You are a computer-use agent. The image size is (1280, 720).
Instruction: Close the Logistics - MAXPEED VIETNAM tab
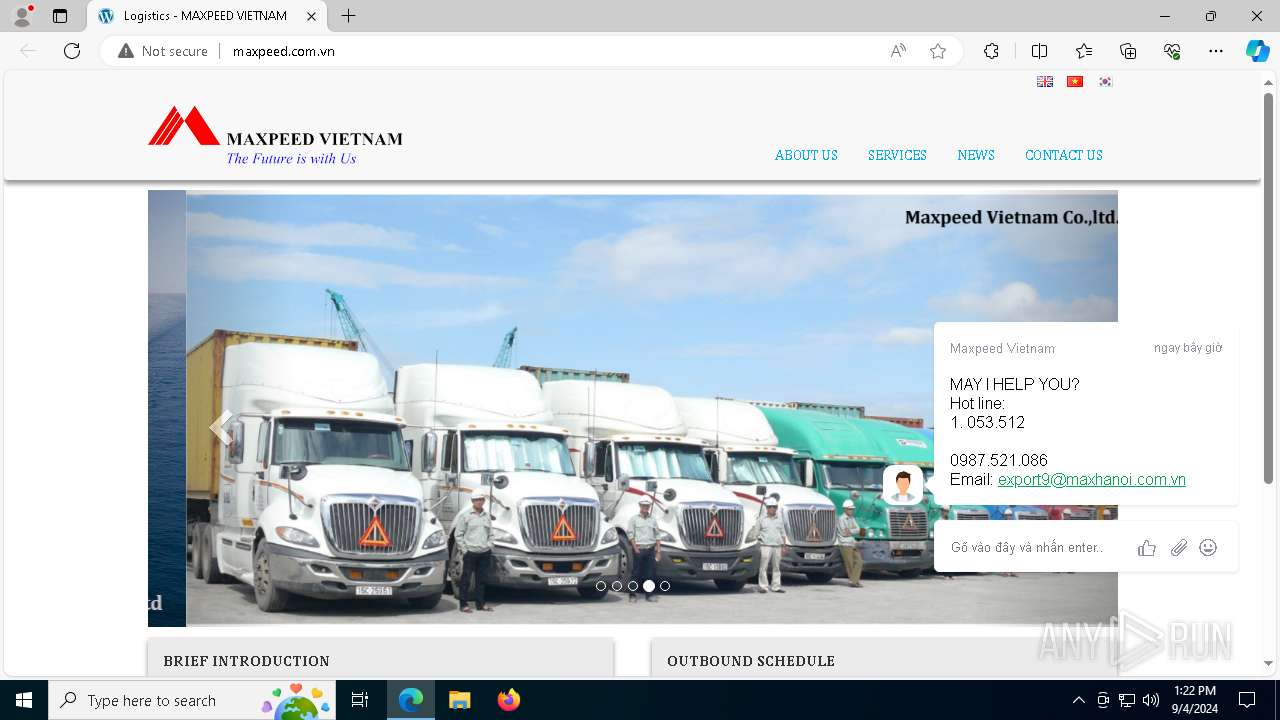point(312,16)
